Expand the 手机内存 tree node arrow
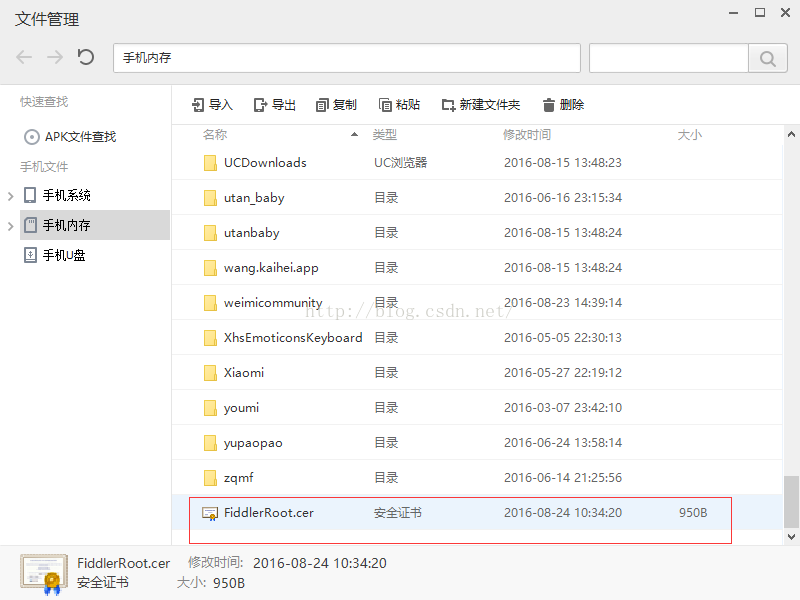Screen dimensions: 800x600 (11, 226)
